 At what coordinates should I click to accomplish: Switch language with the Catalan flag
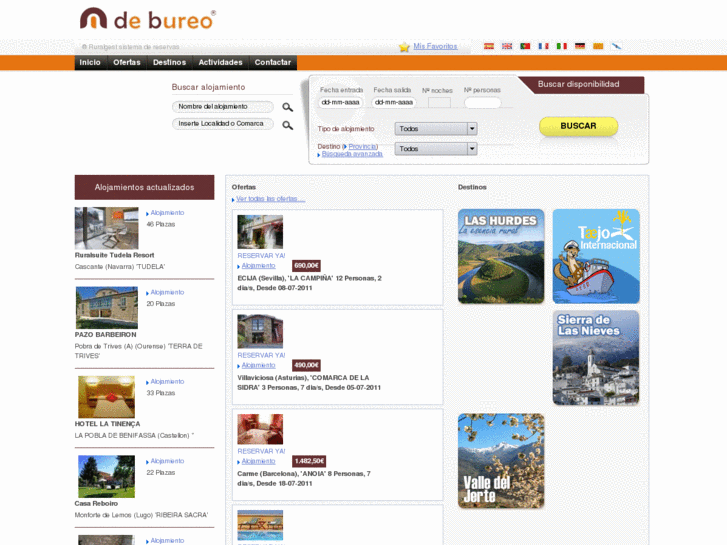click(598, 46)
